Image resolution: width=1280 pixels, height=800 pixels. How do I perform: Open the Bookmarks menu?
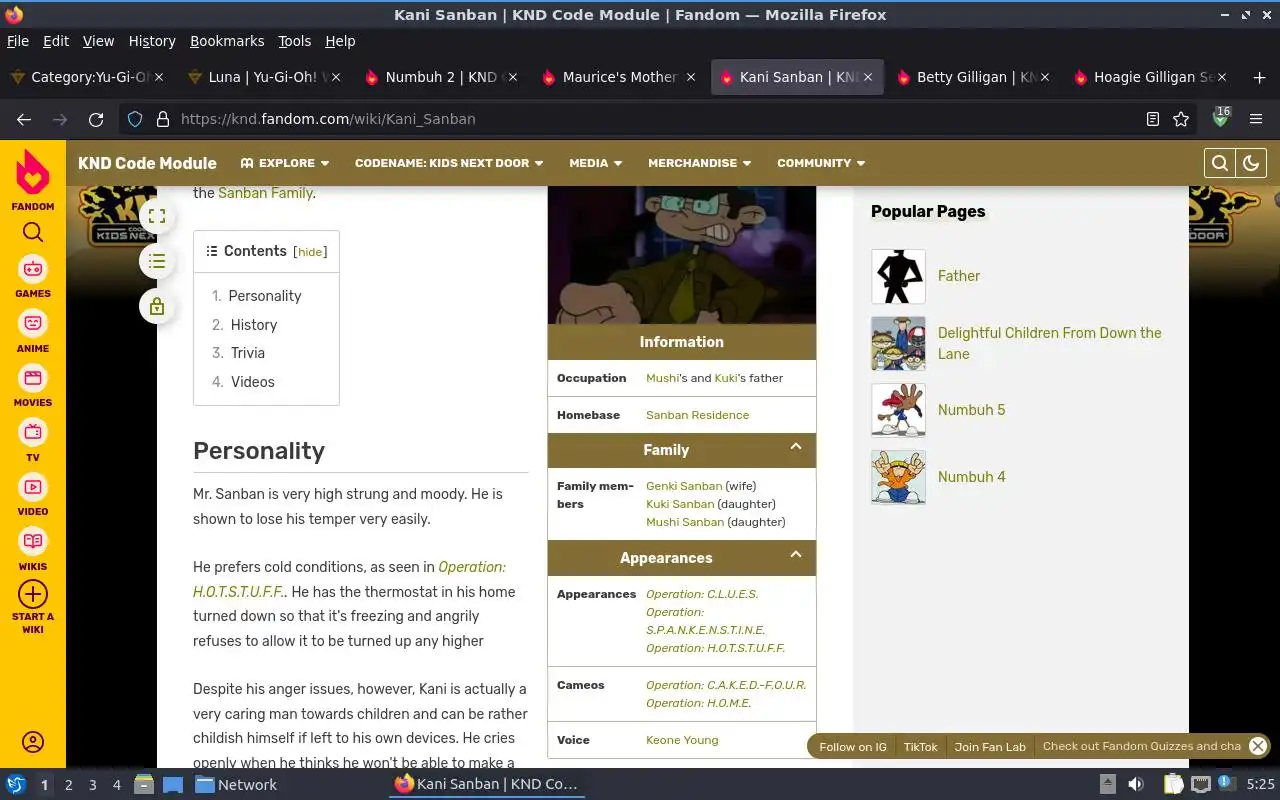coord(227,41)
